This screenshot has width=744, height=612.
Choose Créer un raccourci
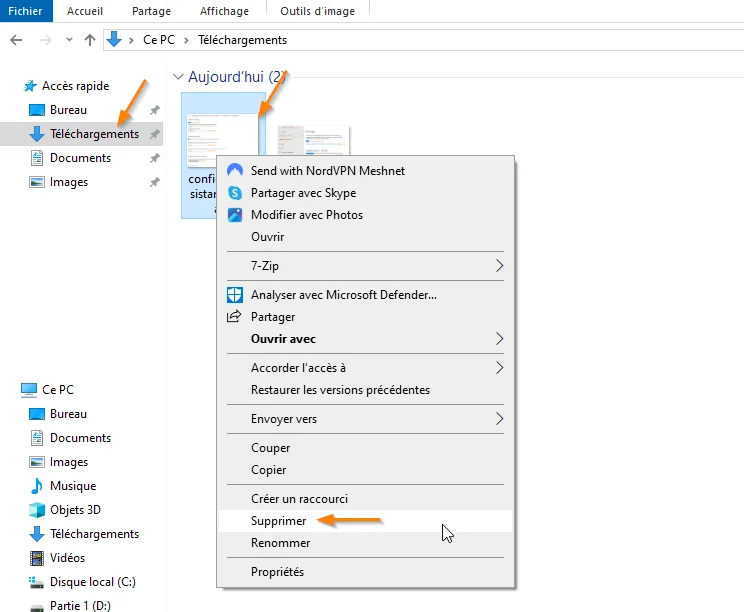tap(365, 499)
